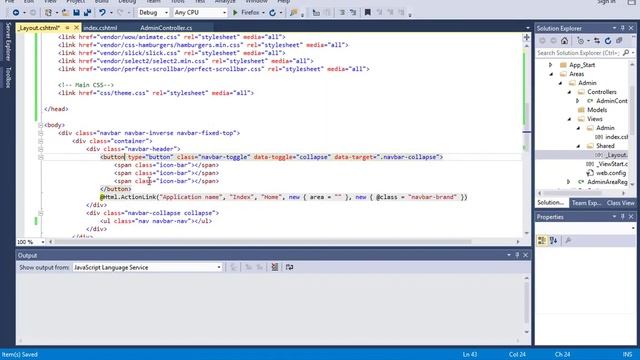The width and height of the screenshot is (640, 360).
Task: Collapse the Shared folder node
Action: (578, 146)
